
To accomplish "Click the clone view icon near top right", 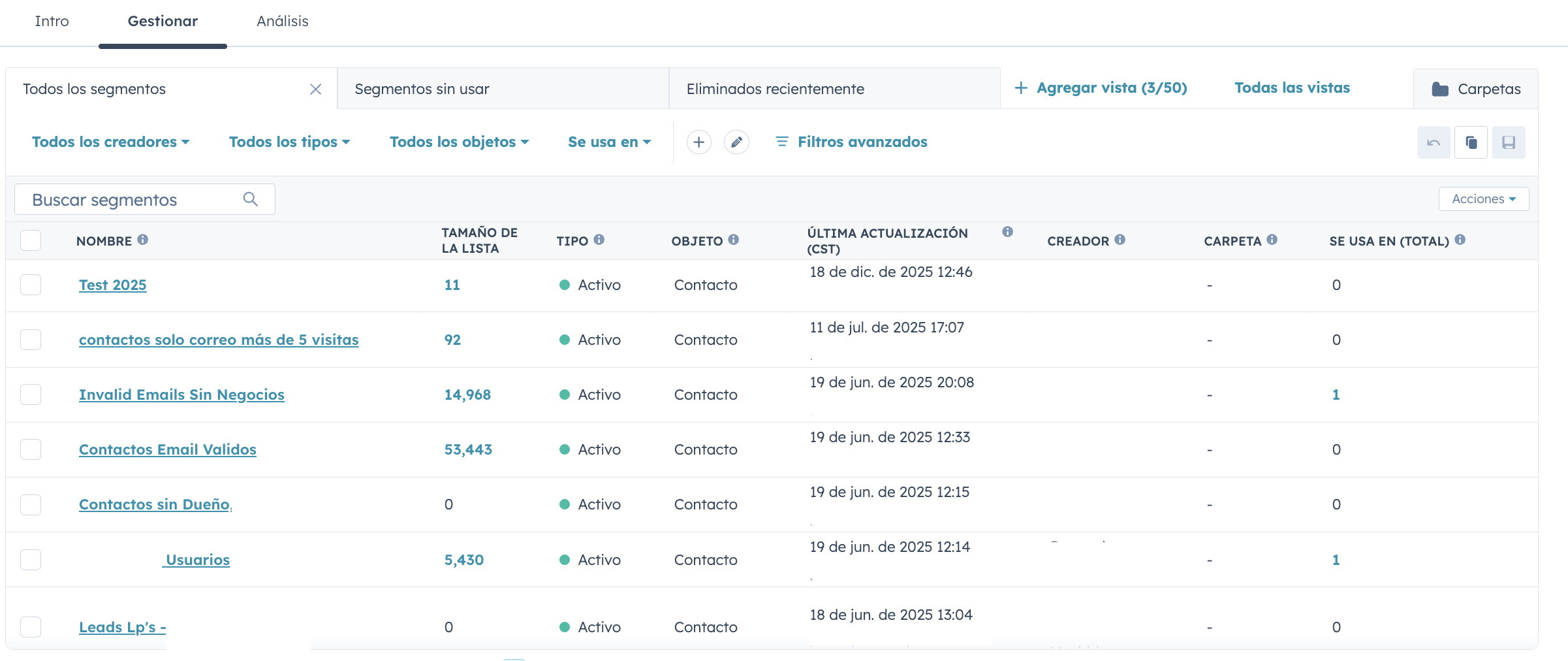I will tap(1471, 142).
